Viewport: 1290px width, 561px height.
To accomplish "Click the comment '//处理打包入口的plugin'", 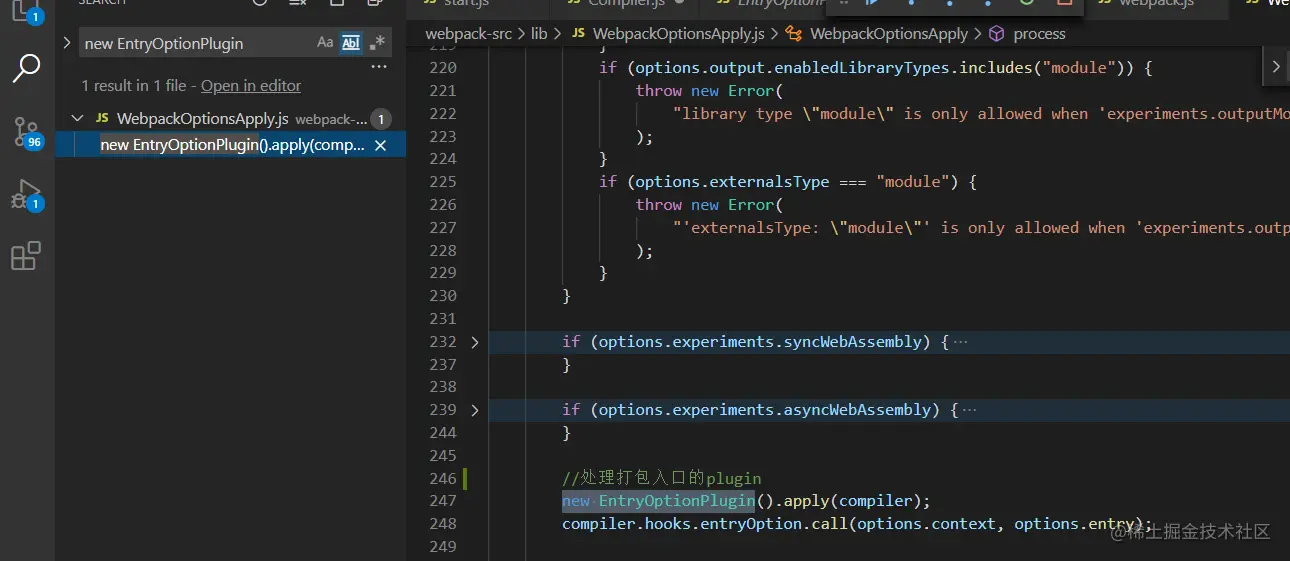I will 662,478.
